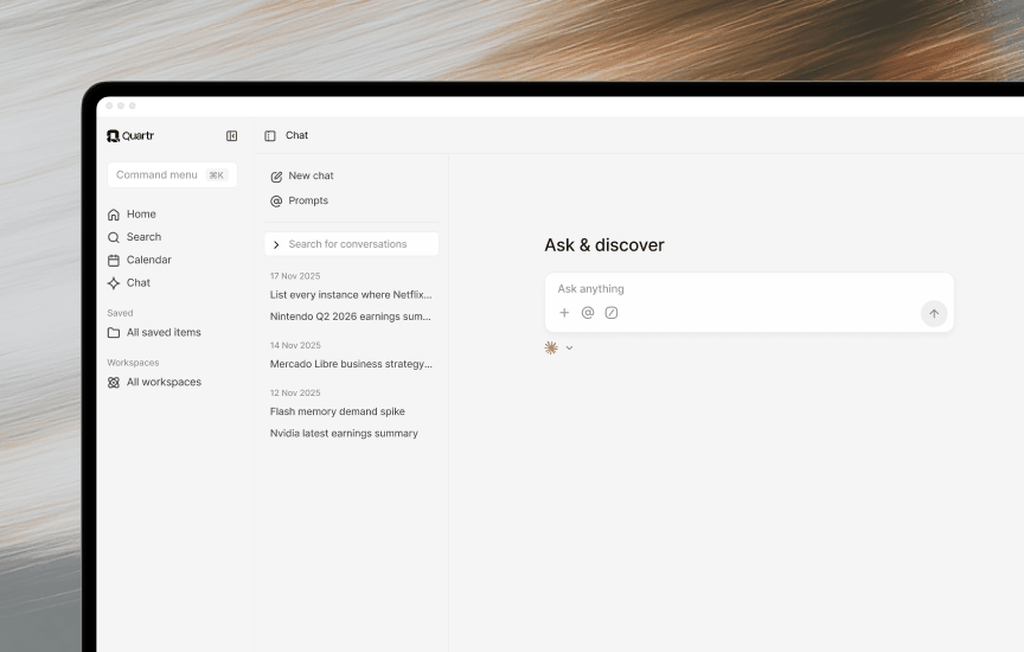Send the message with the arrow-up button
Screen dimensions: 1024x652
934,314
